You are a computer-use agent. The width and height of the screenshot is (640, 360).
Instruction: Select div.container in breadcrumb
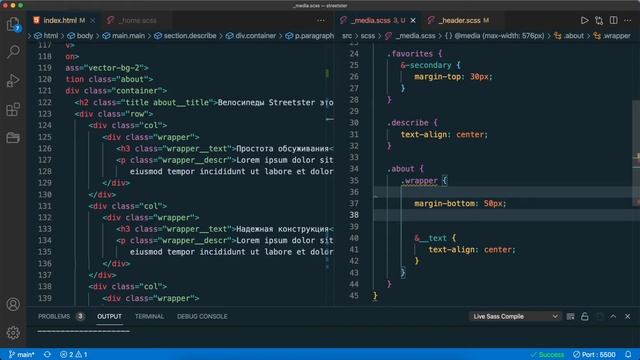251,36
